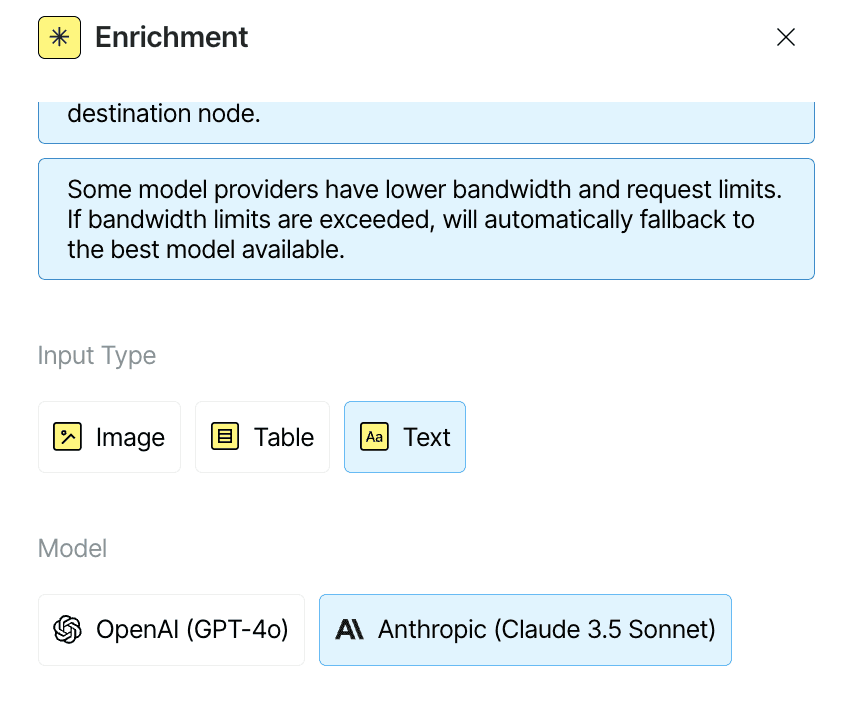The width and height of the screenshot is (850, 704).
Task: Choose the Anthropic (Claude 3.5 Sonnet) model
Action: tap(525, 630)
